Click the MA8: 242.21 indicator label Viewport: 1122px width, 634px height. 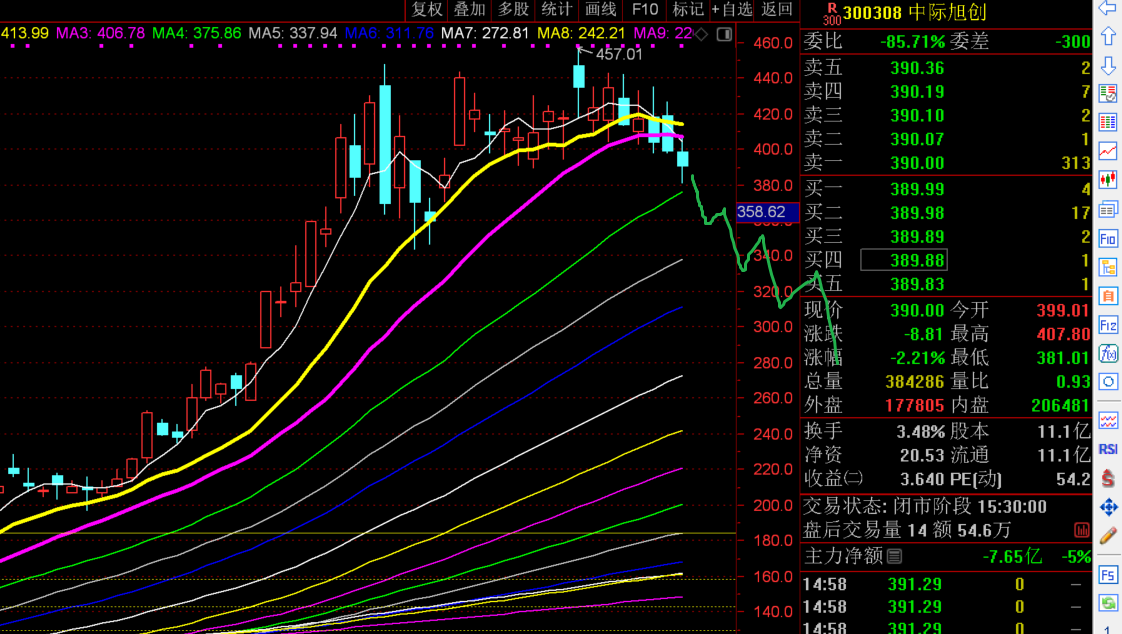coord(582,33)
